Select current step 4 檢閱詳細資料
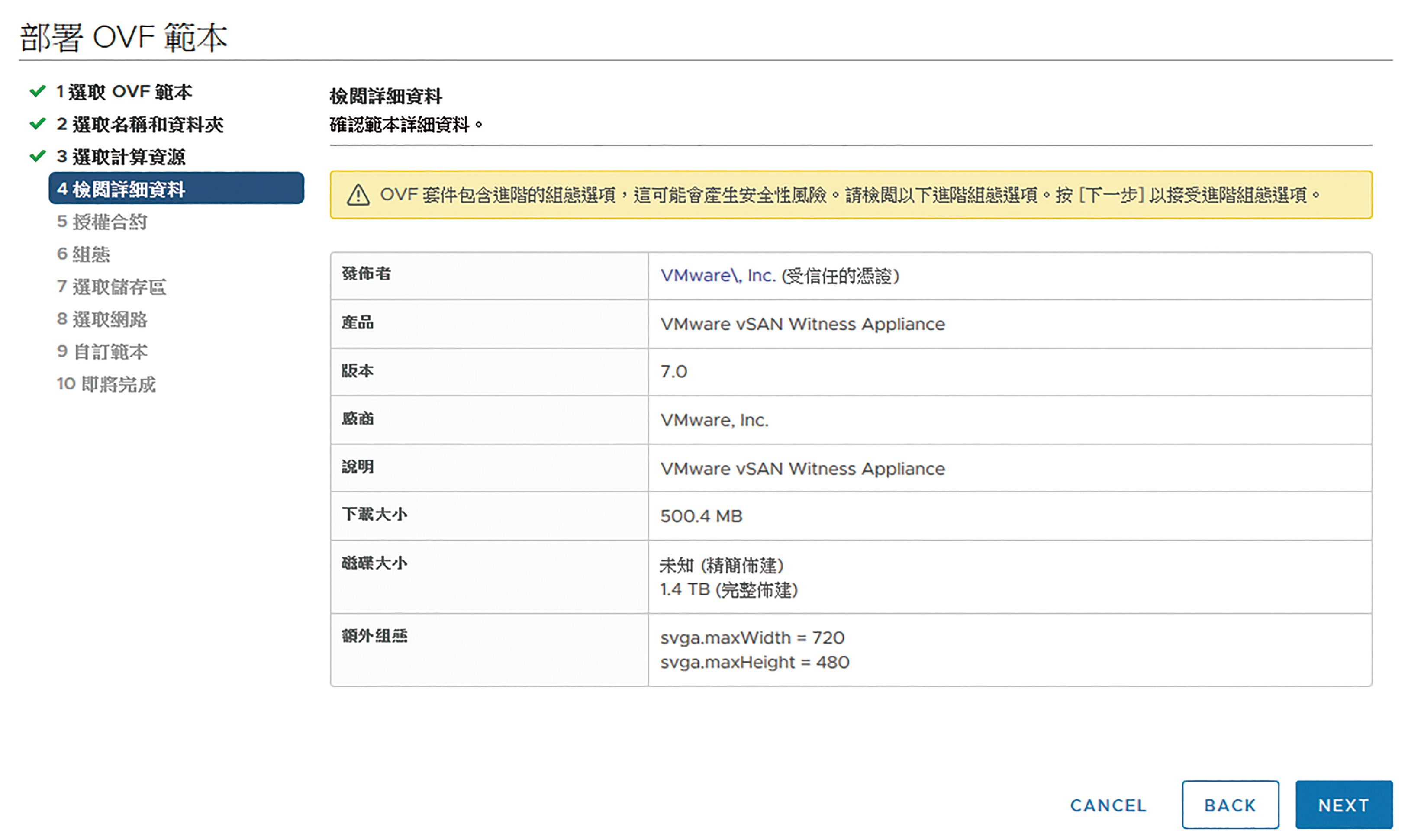This screenshot has height=840, width=1408. coord(176,189)
